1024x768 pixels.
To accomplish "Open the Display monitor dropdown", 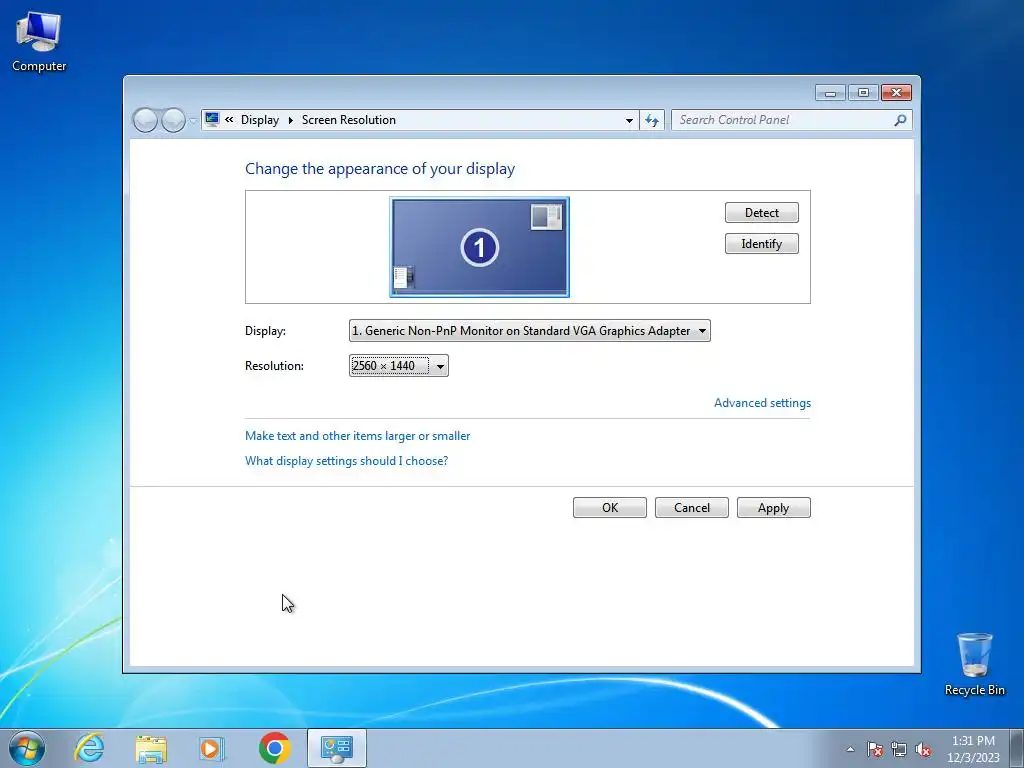I will click(530, 330).
